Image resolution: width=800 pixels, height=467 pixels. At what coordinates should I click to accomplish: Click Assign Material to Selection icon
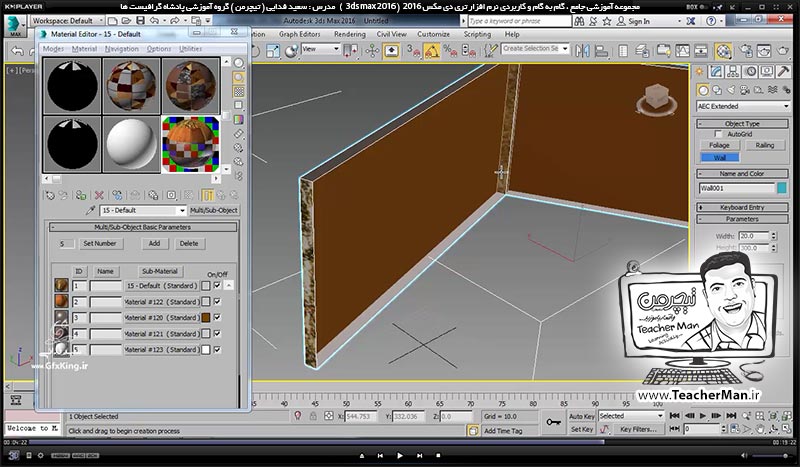(x=81, y=195)
